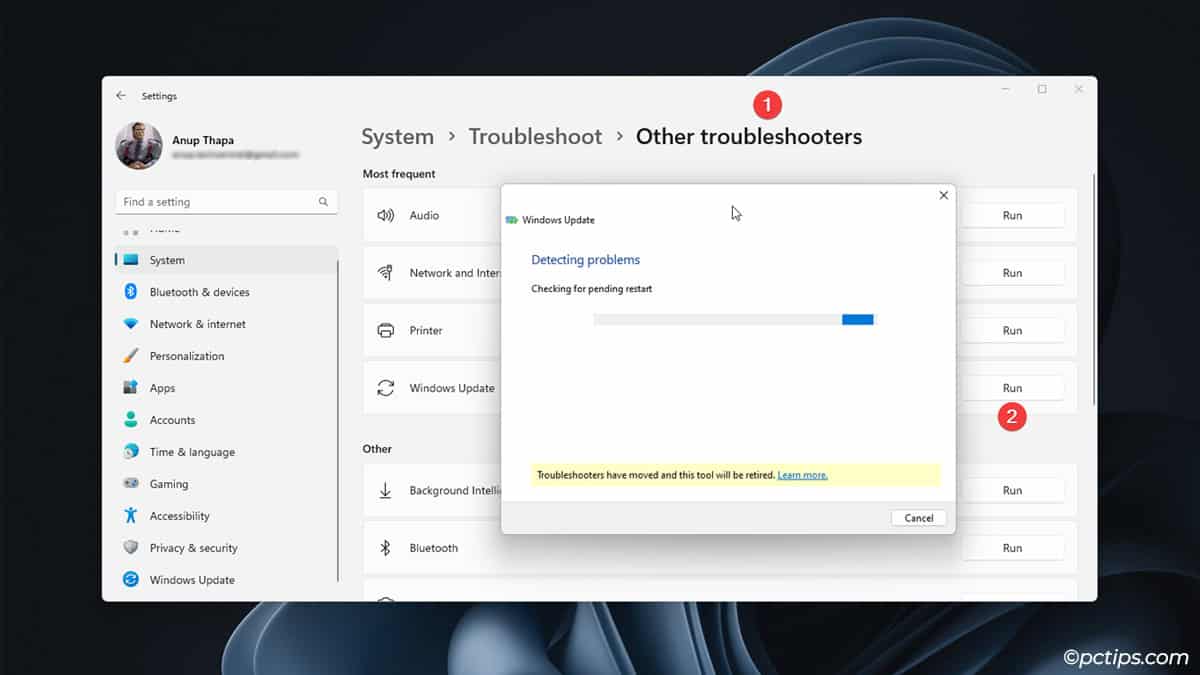
Task: Click the Bluetooth & devices icon in sidebar
Action: coord(130,292)
